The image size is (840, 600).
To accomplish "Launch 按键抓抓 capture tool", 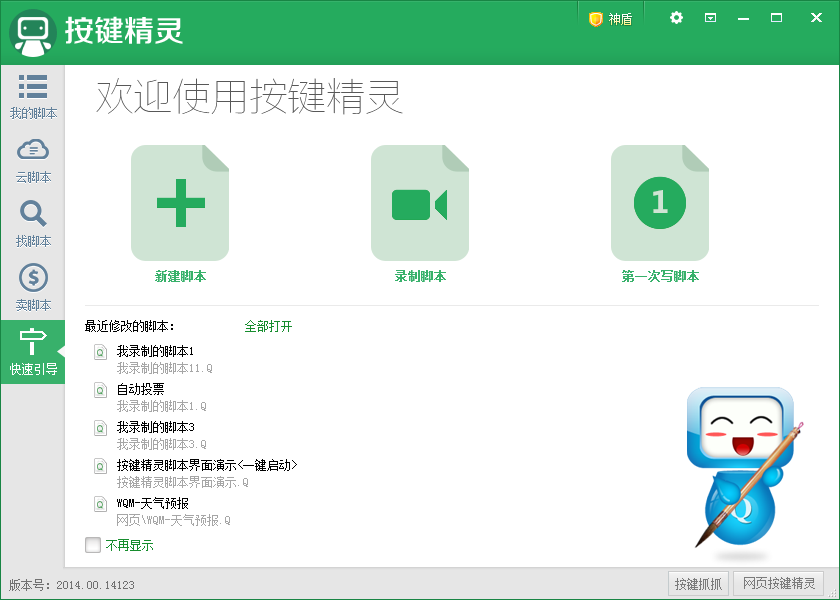I will [697, 583].
